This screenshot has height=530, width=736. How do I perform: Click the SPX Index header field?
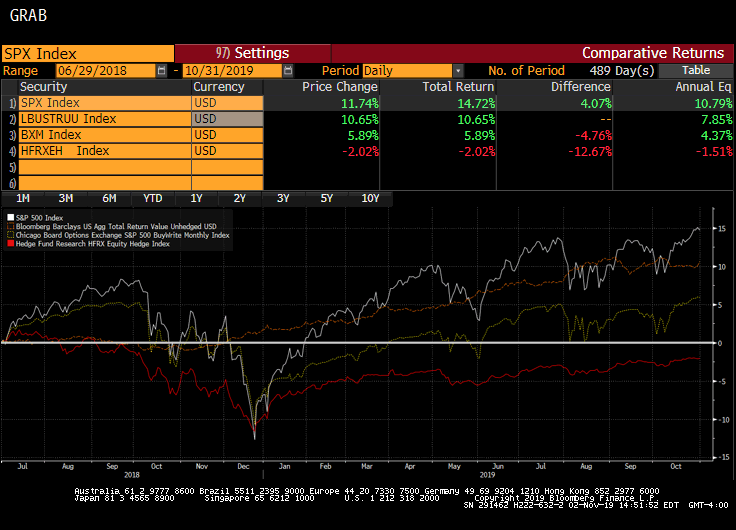[88, 54]
